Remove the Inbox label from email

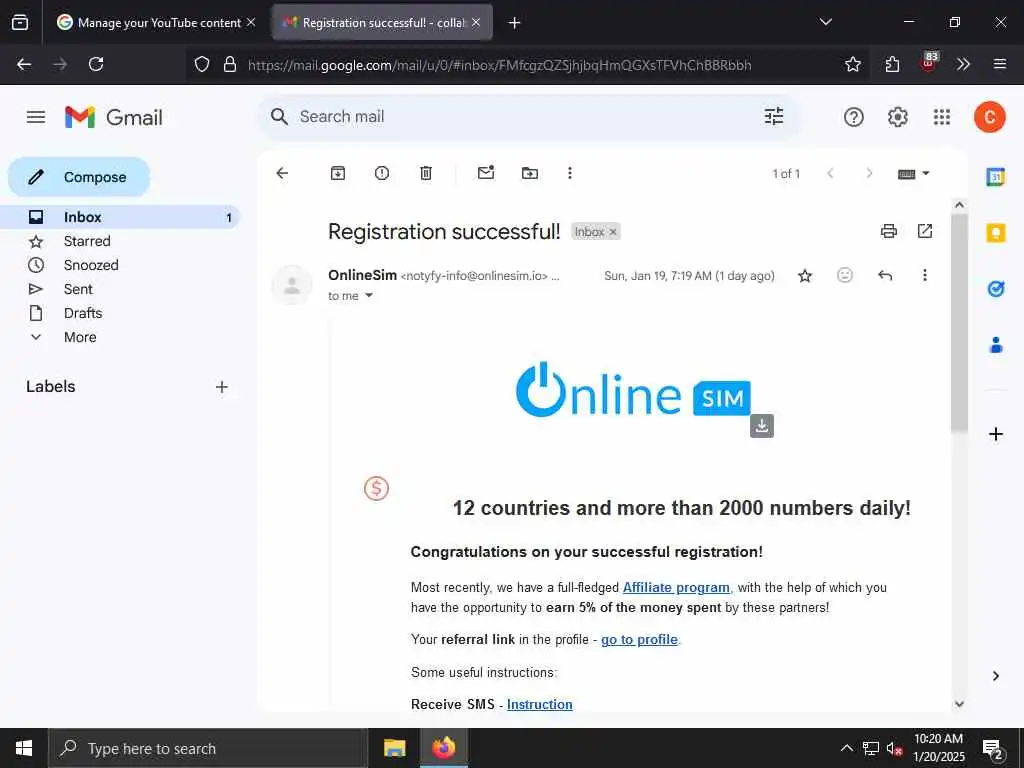pyautogui.click(x=613, y=232)
